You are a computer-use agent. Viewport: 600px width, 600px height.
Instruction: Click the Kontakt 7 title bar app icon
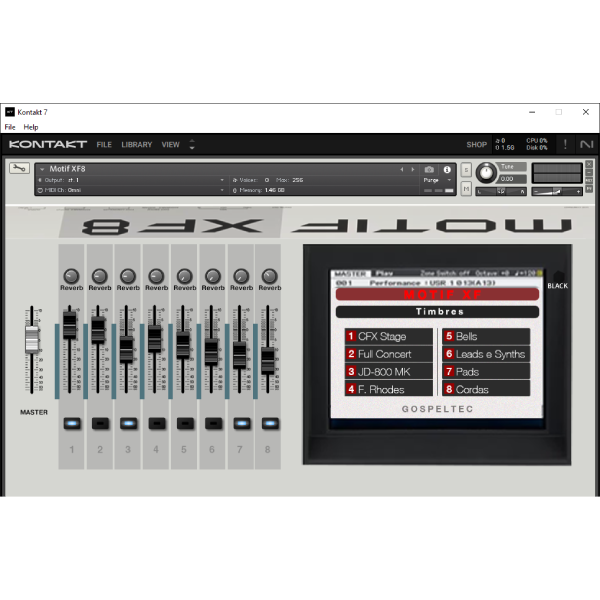pyautogui.click(x=10, y=112)
